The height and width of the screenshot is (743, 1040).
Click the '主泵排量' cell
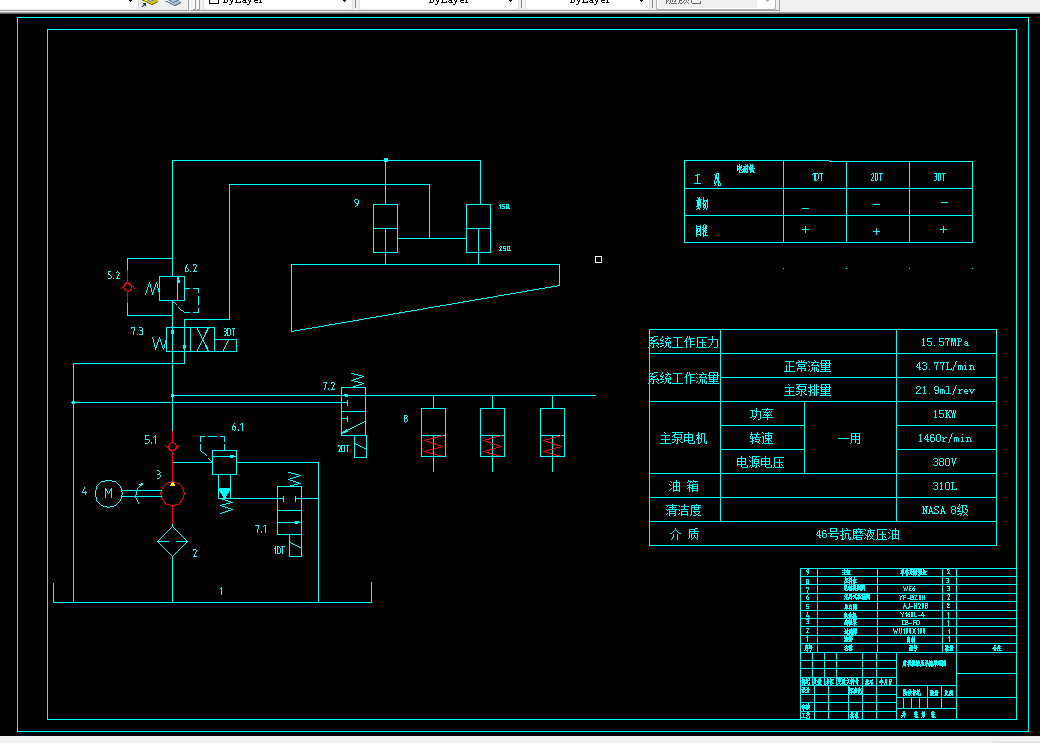(807, 390)
